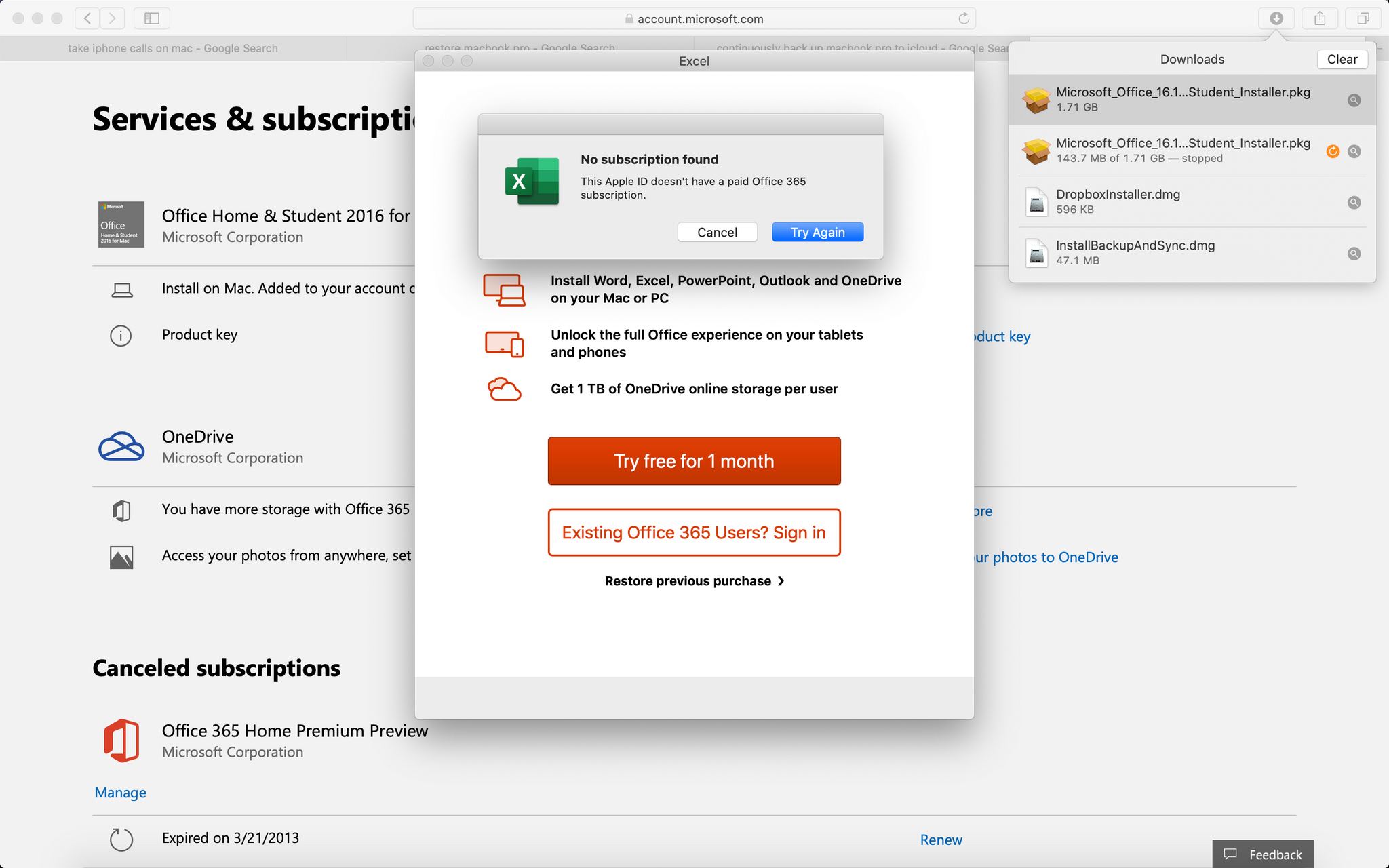Click the account.microsoft.com address field
Image resolution: width=1389 pixels, height=868 pixels.
tap(694, 18)
